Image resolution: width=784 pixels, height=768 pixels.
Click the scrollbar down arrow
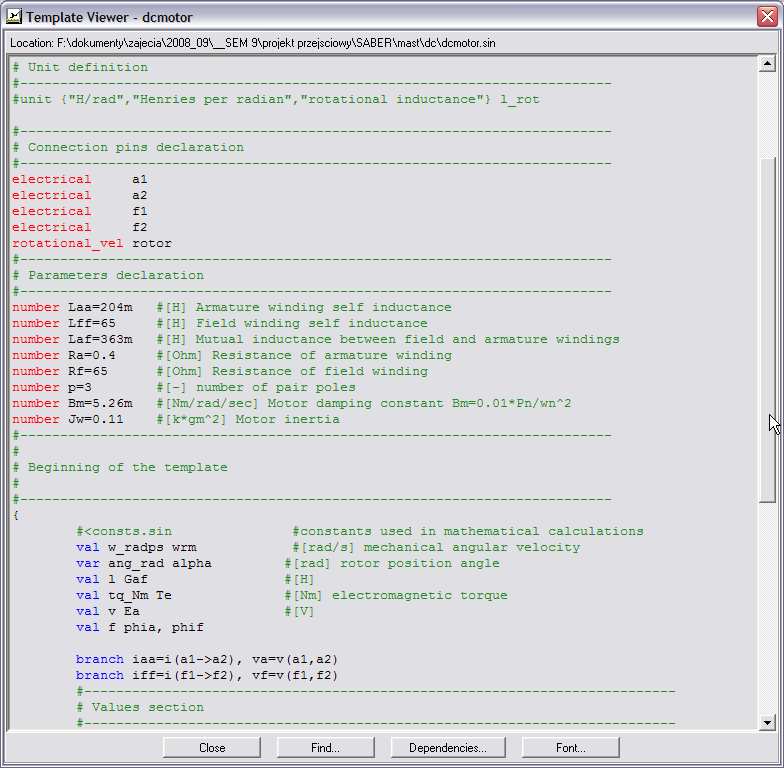(767, 722)
